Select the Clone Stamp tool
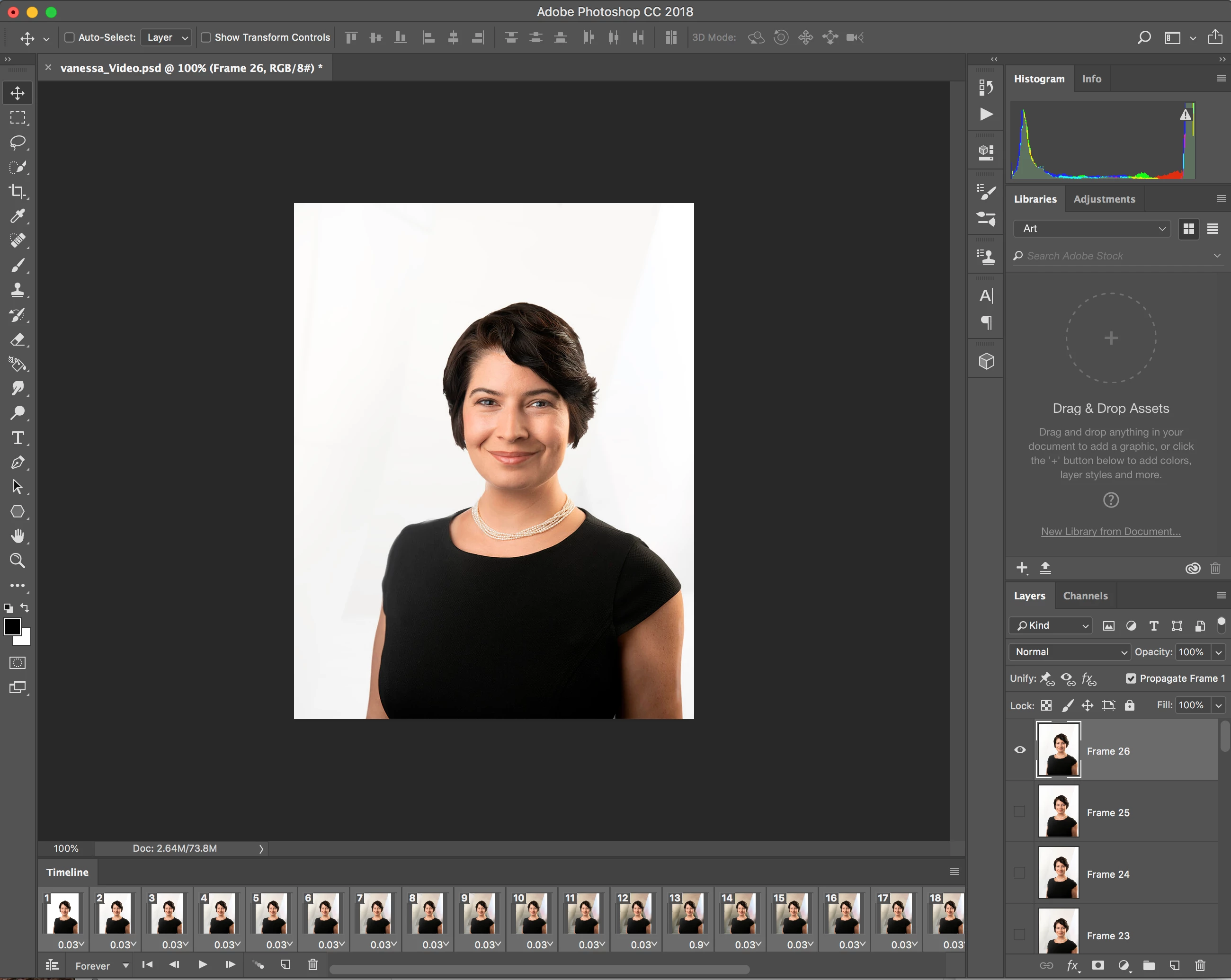Viewport: 1231px width, 980px height. pos(18,289)
